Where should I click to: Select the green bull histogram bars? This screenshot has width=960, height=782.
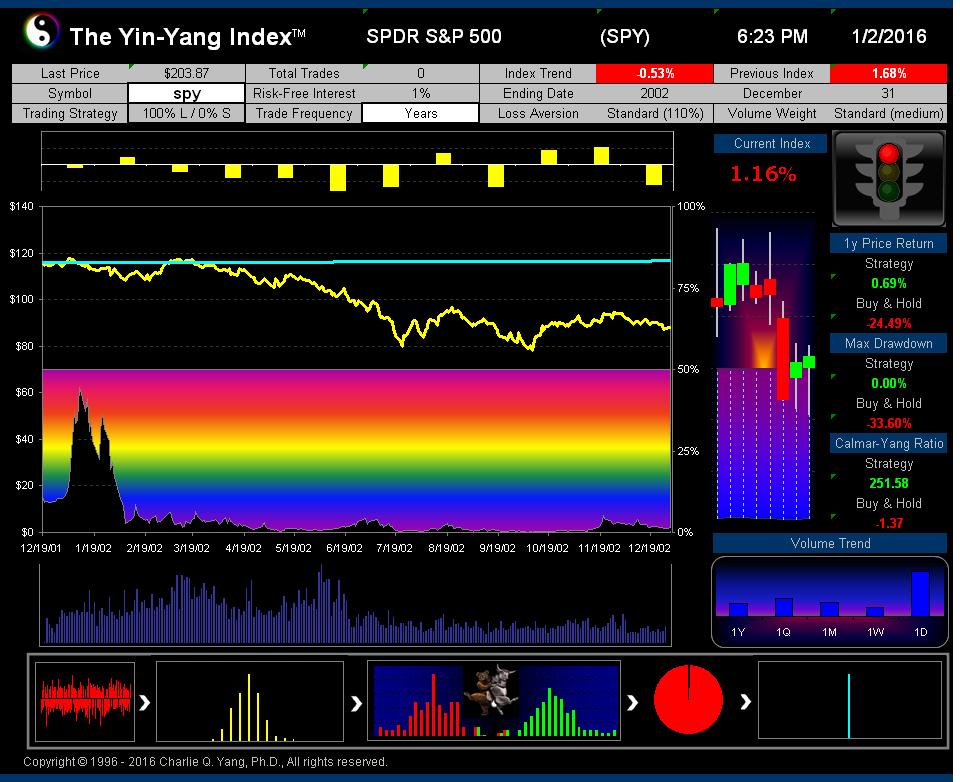[566, 712]
